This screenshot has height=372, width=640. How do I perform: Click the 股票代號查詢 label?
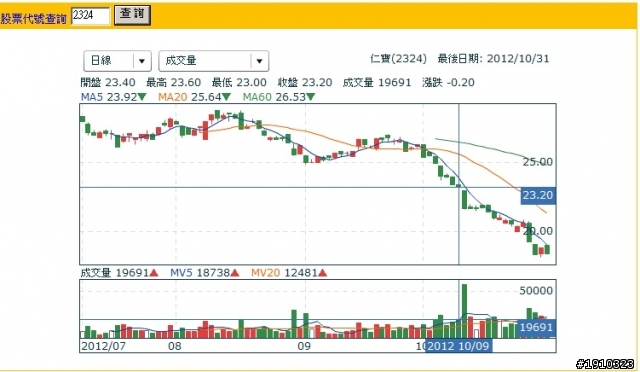[33, 19]
